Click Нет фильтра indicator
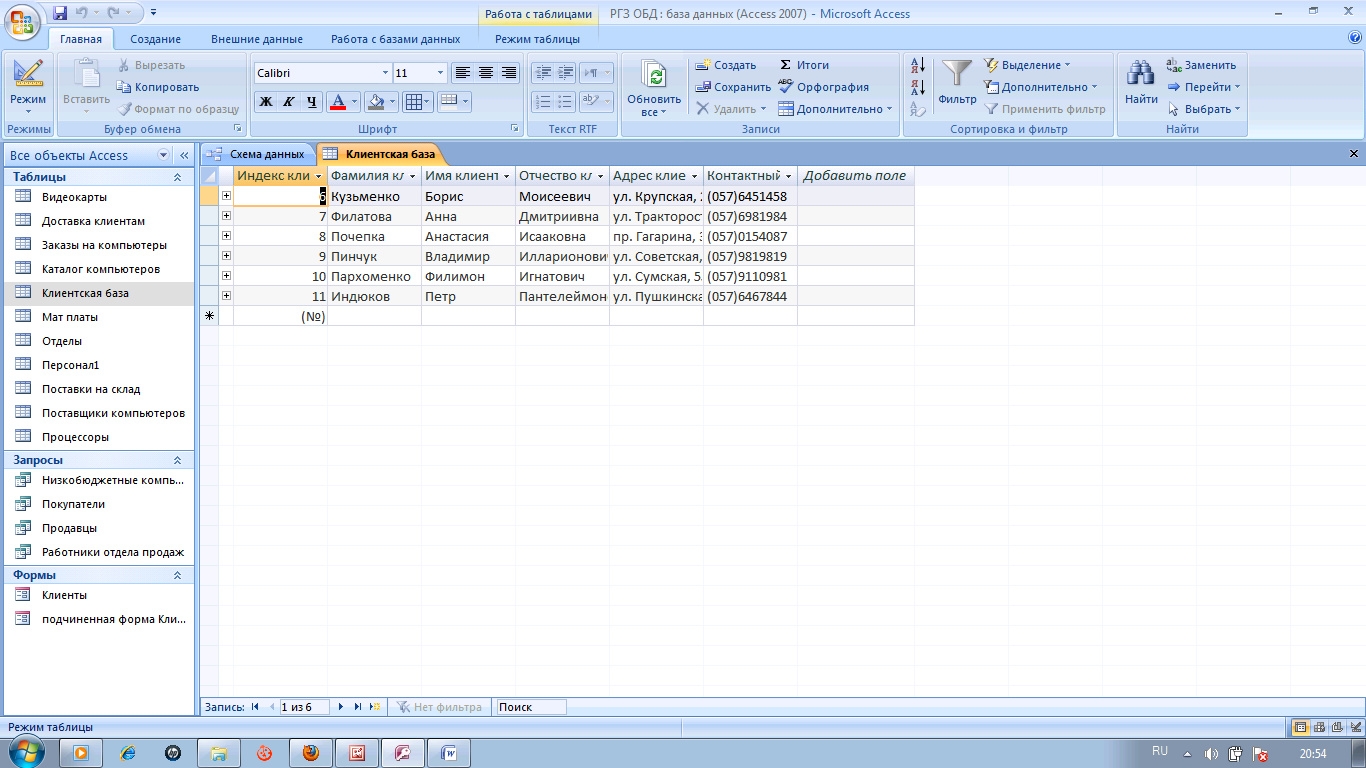 coord(439,707)
